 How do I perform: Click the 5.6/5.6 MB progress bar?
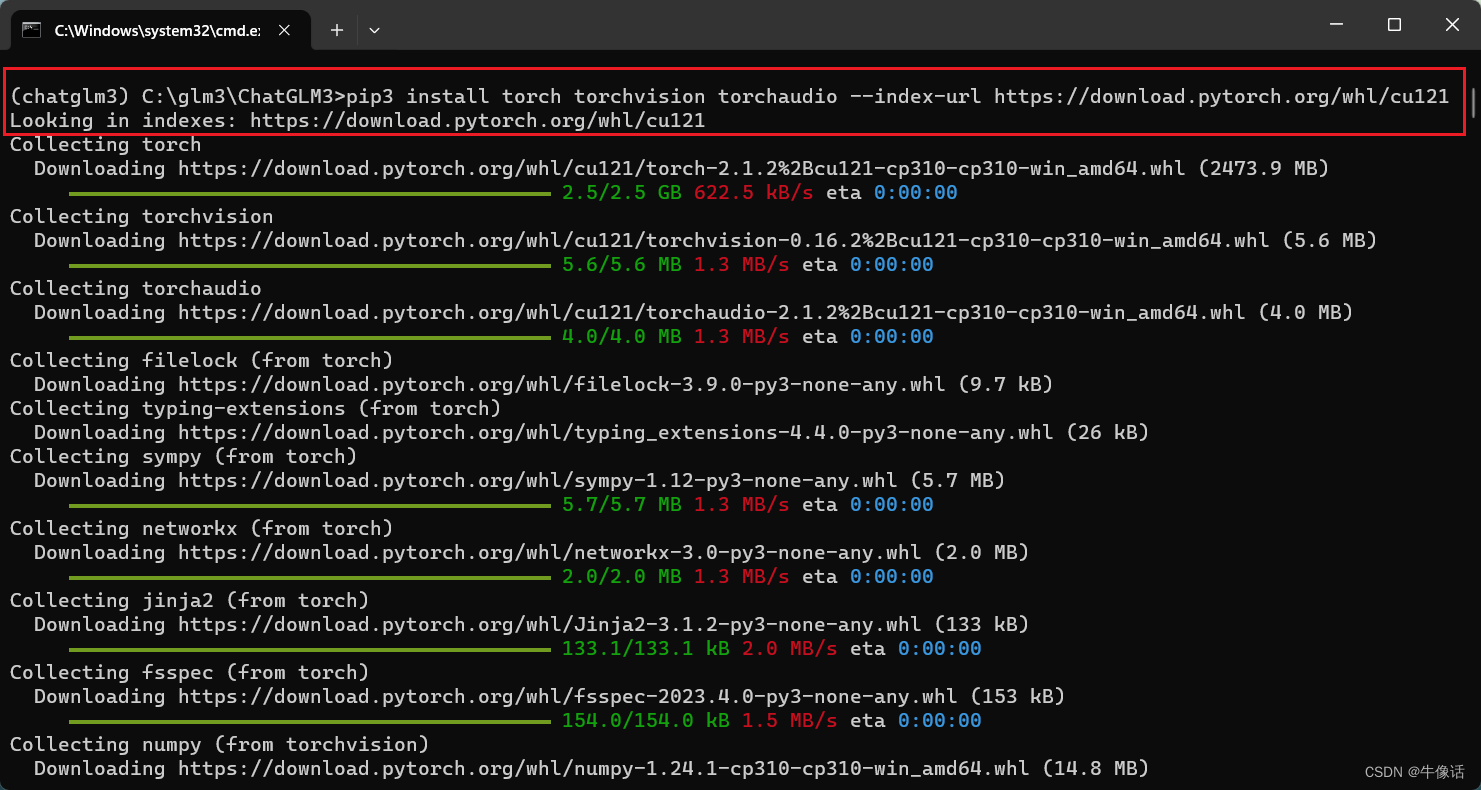[309, 265]
